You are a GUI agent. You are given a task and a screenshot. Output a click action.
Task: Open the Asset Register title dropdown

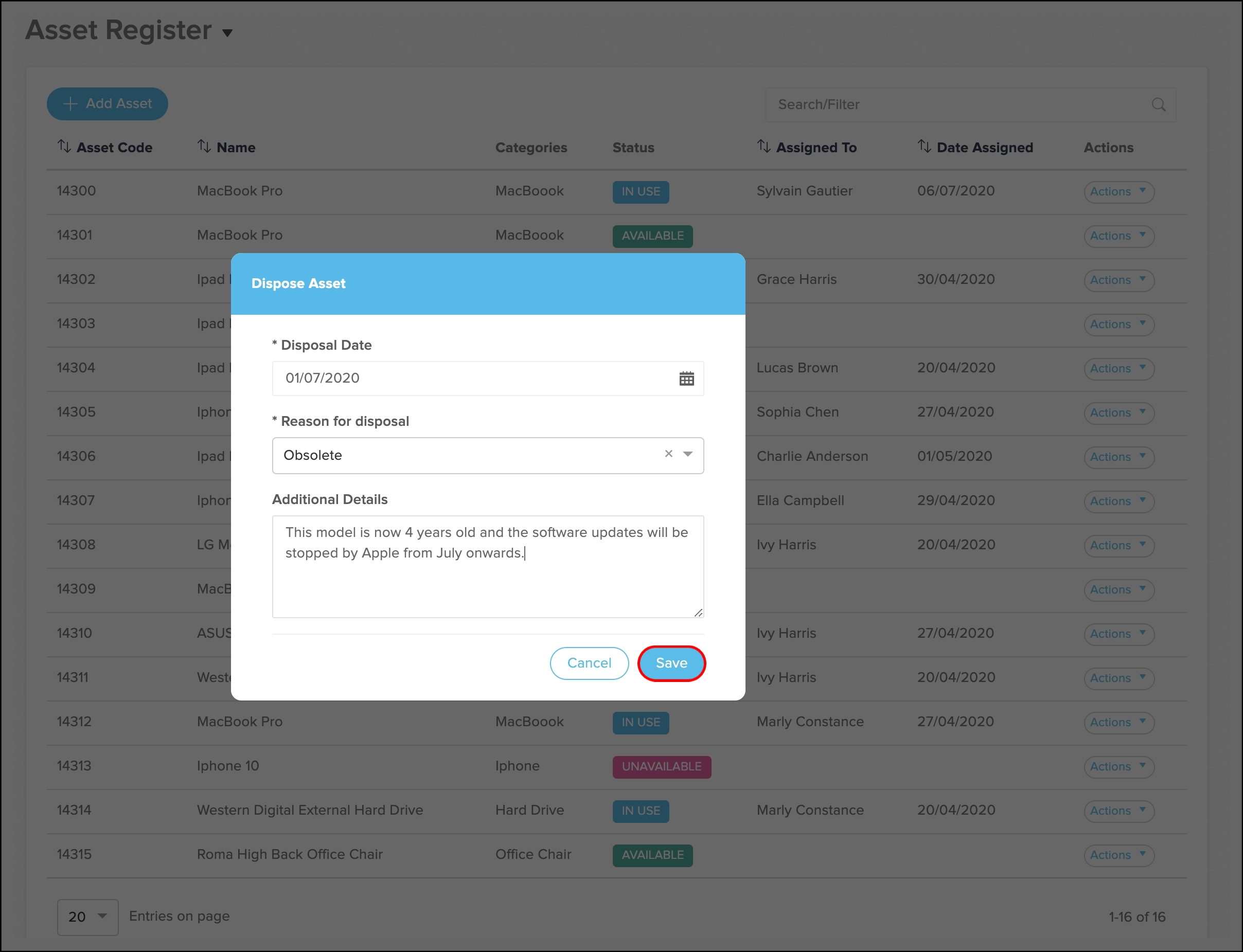tap(227, 33)
